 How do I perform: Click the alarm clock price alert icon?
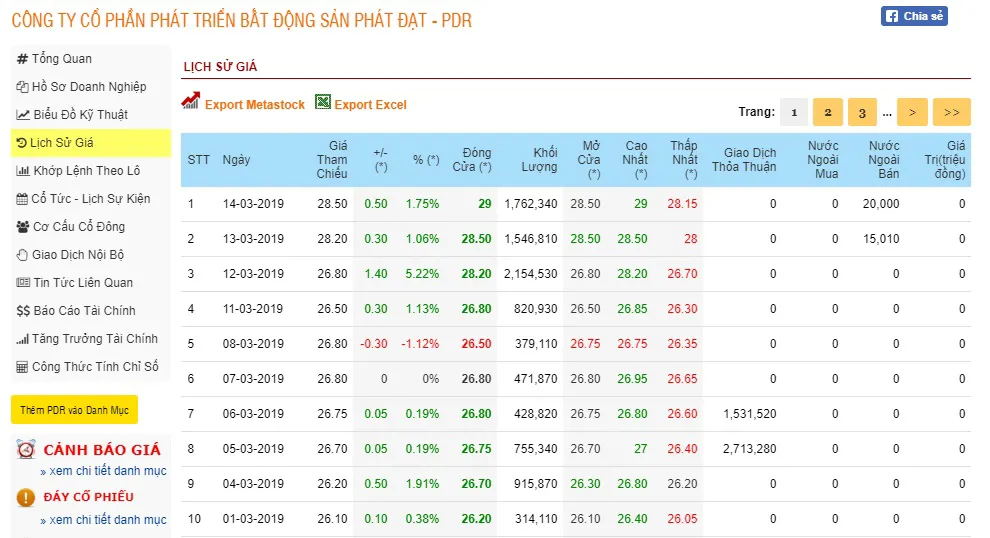(26, 450)
